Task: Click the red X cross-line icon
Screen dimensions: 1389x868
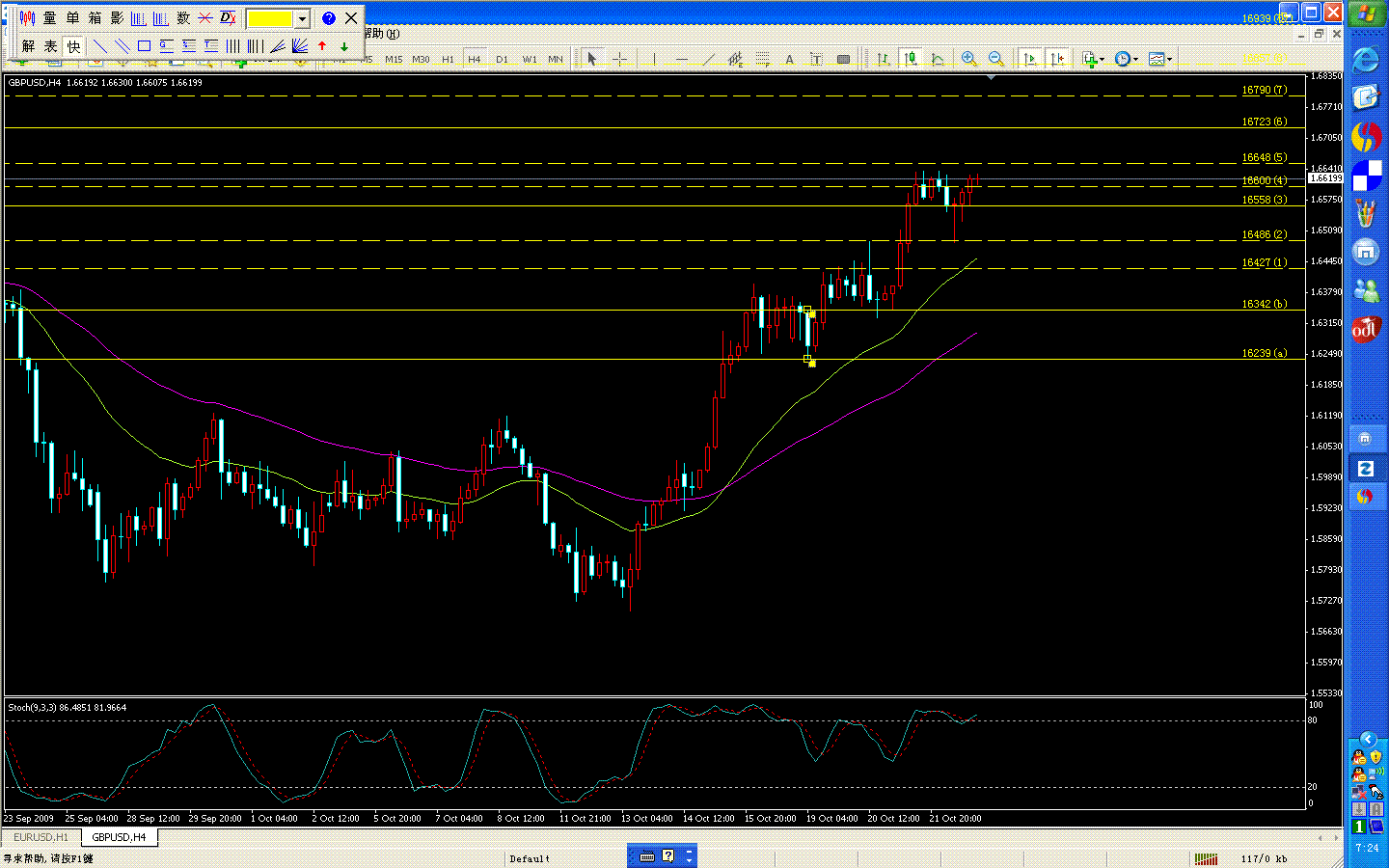Action: 205,18
